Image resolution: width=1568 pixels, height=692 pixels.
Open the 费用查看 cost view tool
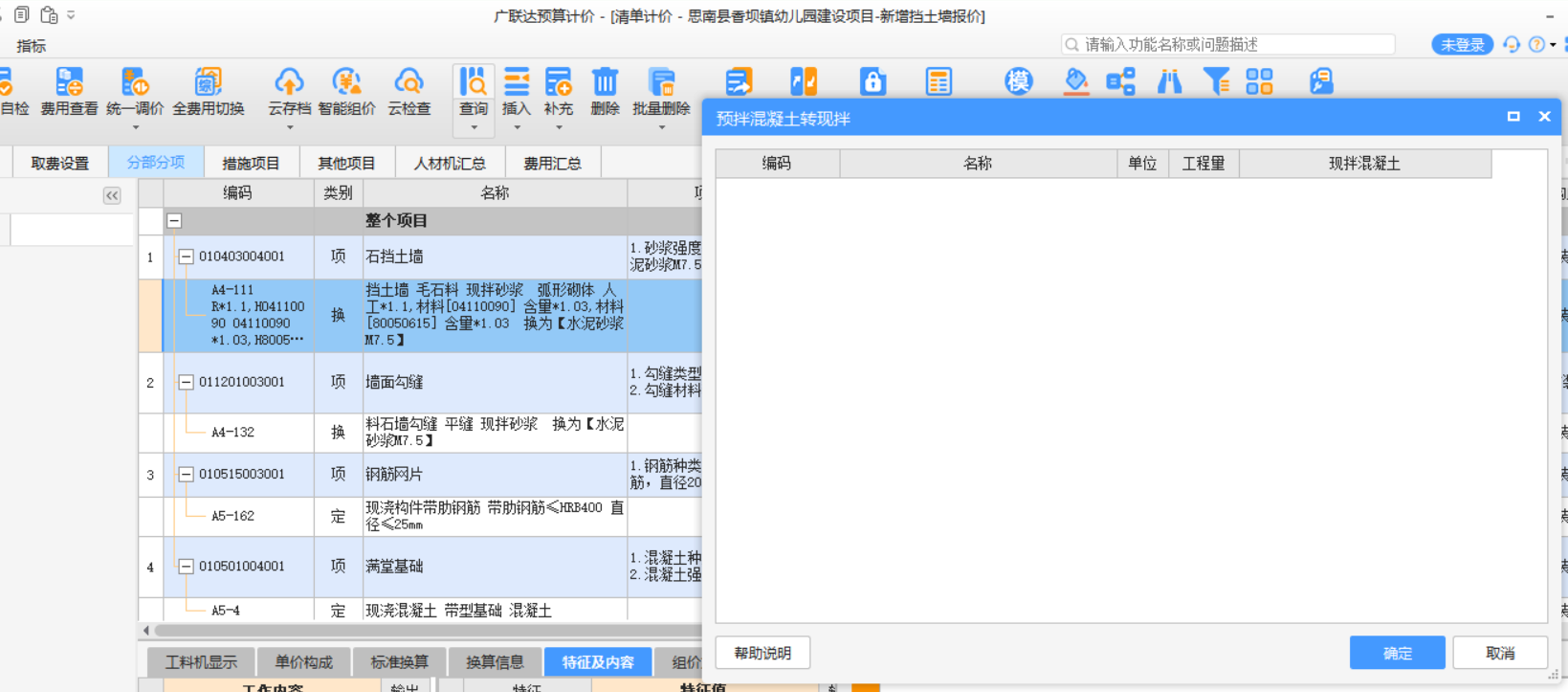[x=69, y=91]
